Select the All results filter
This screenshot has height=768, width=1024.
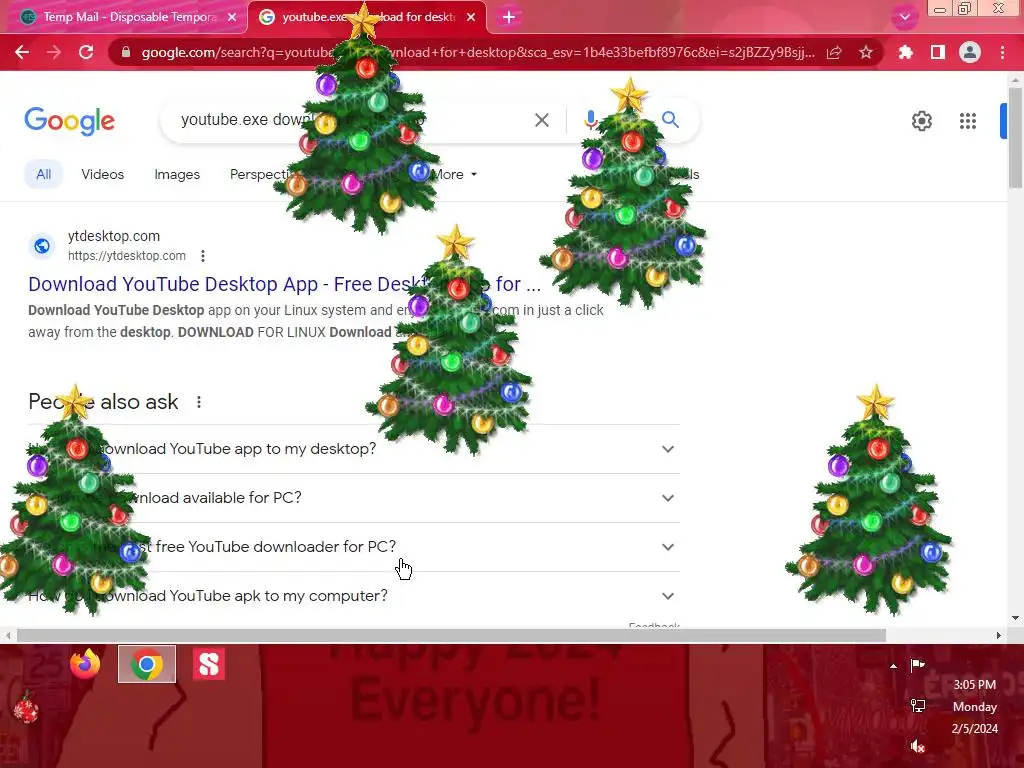point(43,174)
